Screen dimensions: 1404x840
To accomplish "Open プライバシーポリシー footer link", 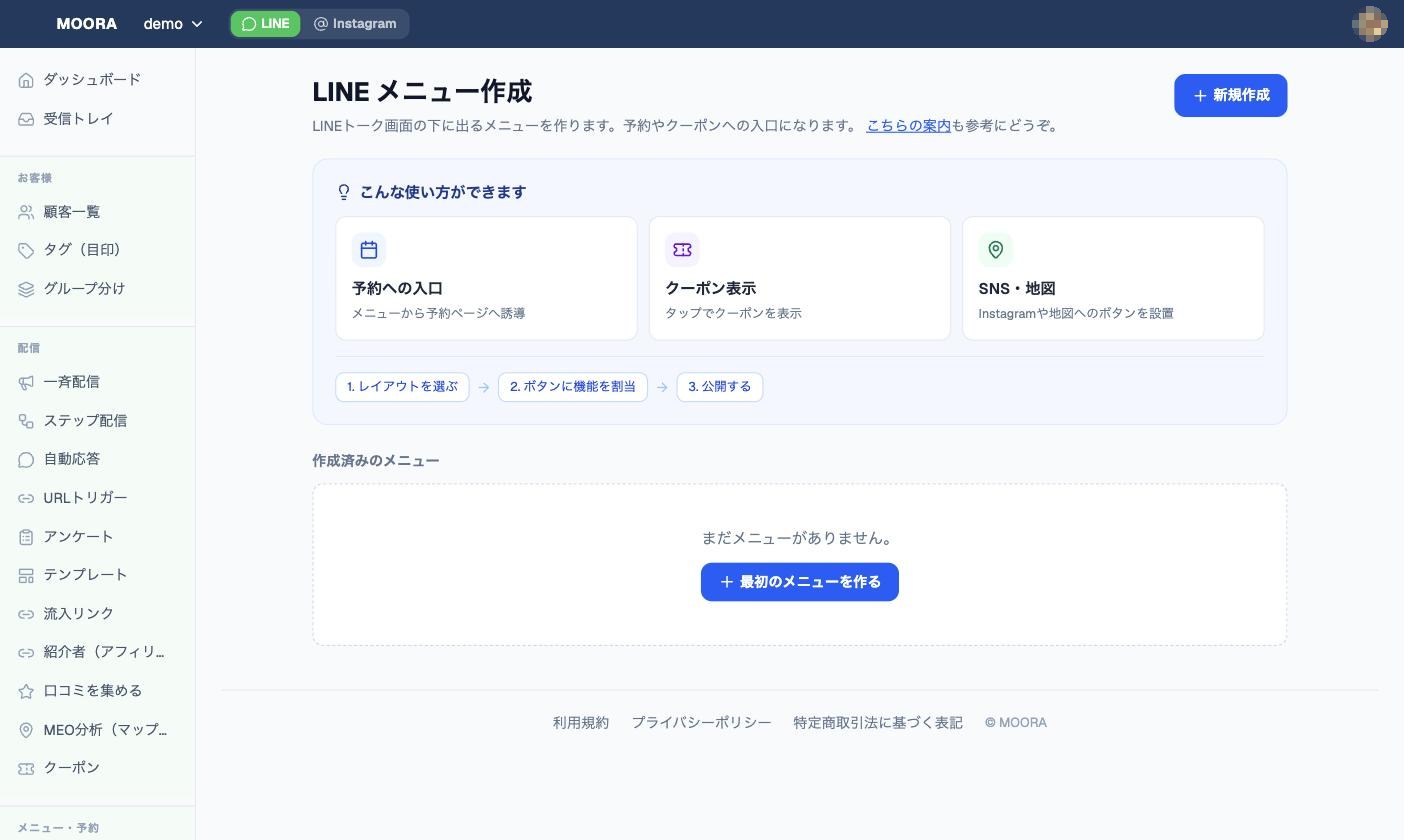I will click(701, 723).
